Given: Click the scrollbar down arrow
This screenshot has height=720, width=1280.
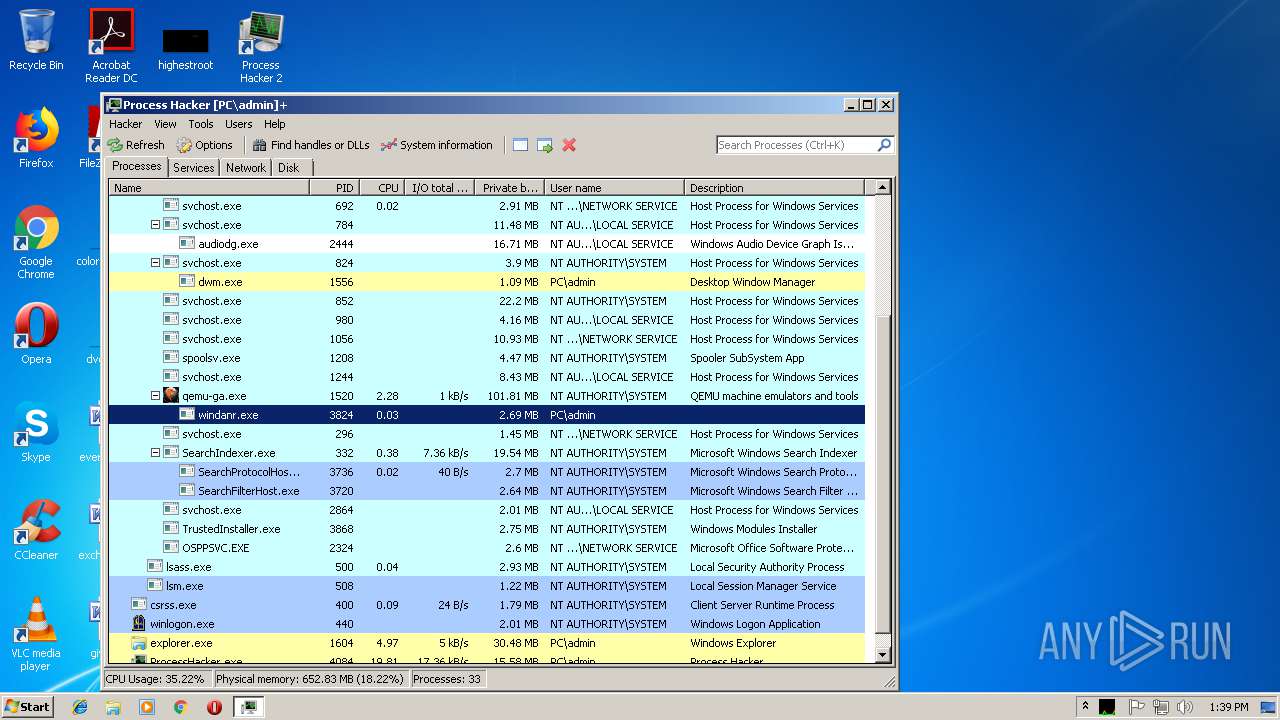Looking at the screenshot, I should coord(882,654).
